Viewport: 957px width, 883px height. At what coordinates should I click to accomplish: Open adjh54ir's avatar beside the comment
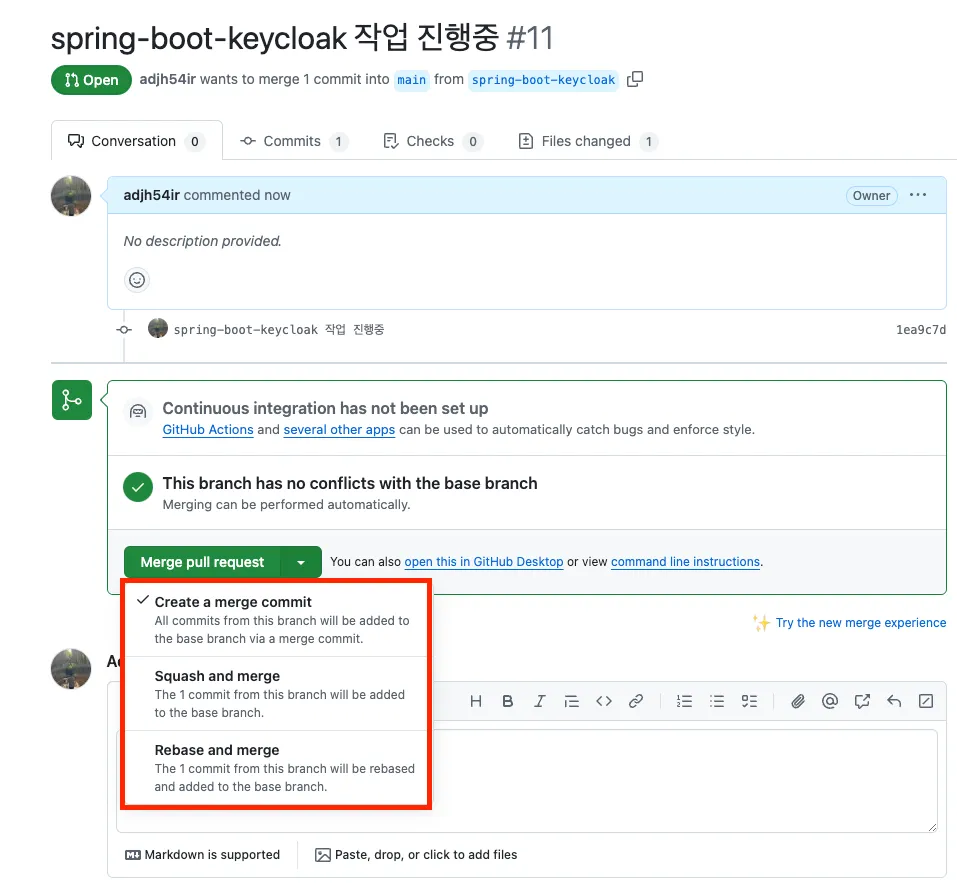click(71, 196)
